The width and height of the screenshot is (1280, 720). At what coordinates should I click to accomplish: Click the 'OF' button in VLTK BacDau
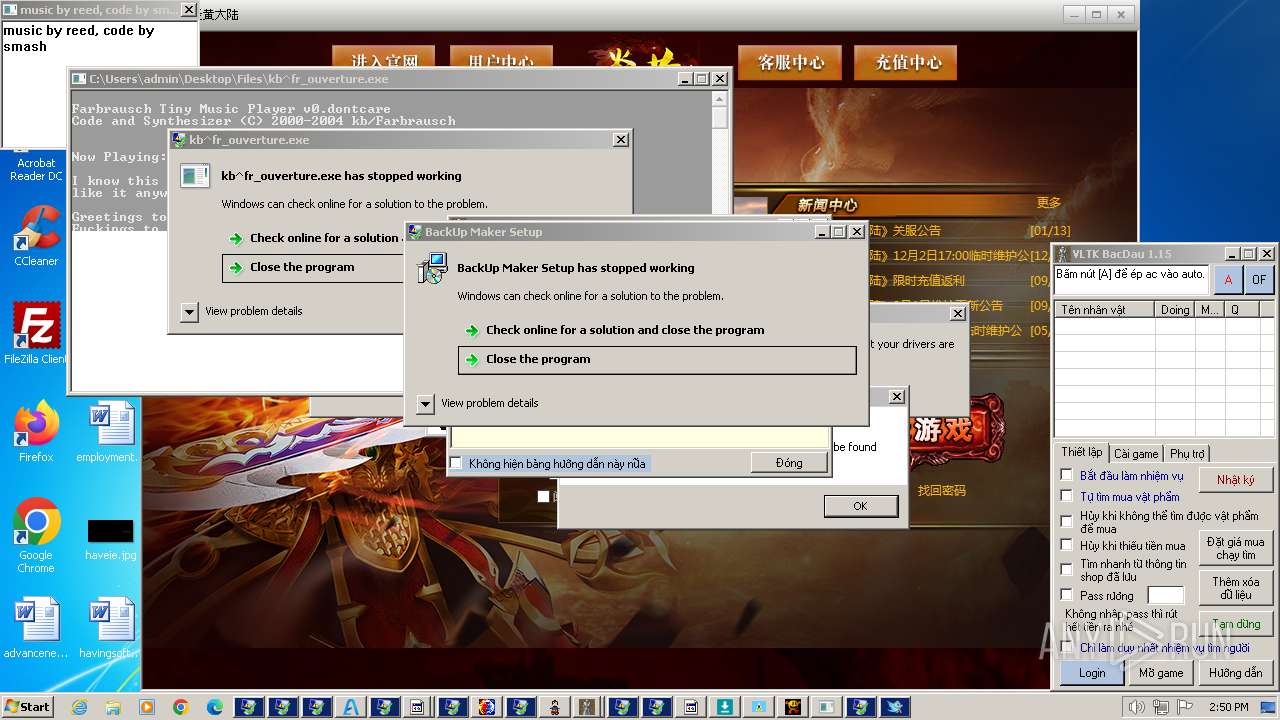point(1259,280)
